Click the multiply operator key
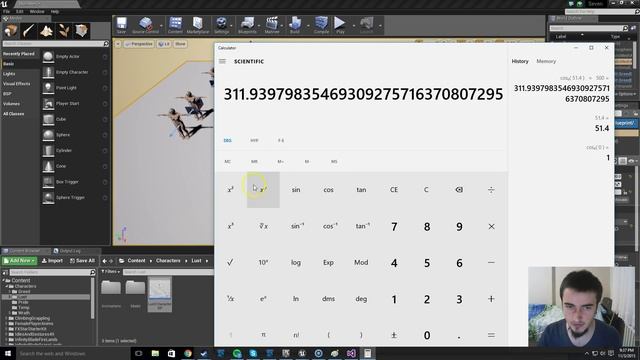Viewport: 640px width, 360px height. point(491,227)
